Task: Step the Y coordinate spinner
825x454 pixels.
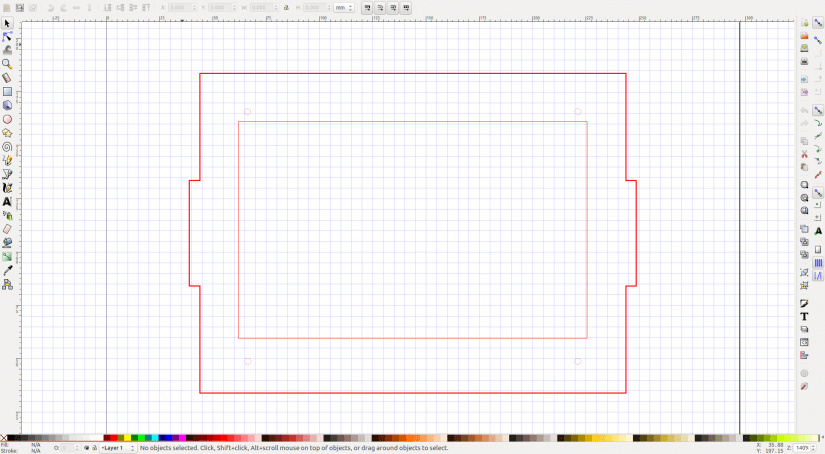Action: [234, 8]
